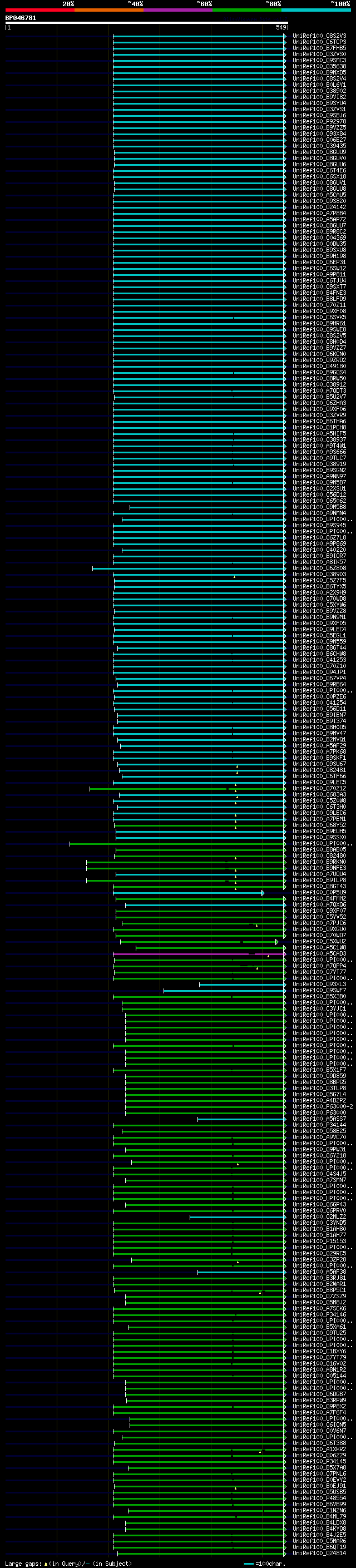
Task: Click hit label UniRef100_C6TF66
Action: pos(319,776)
